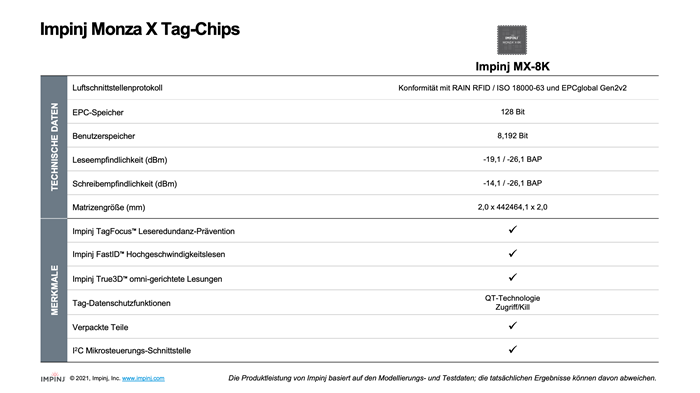This screenshot has height=393, width=700.
Task: Click the Produktleistung disclaimer footnote text
Action: click(442, 378)
